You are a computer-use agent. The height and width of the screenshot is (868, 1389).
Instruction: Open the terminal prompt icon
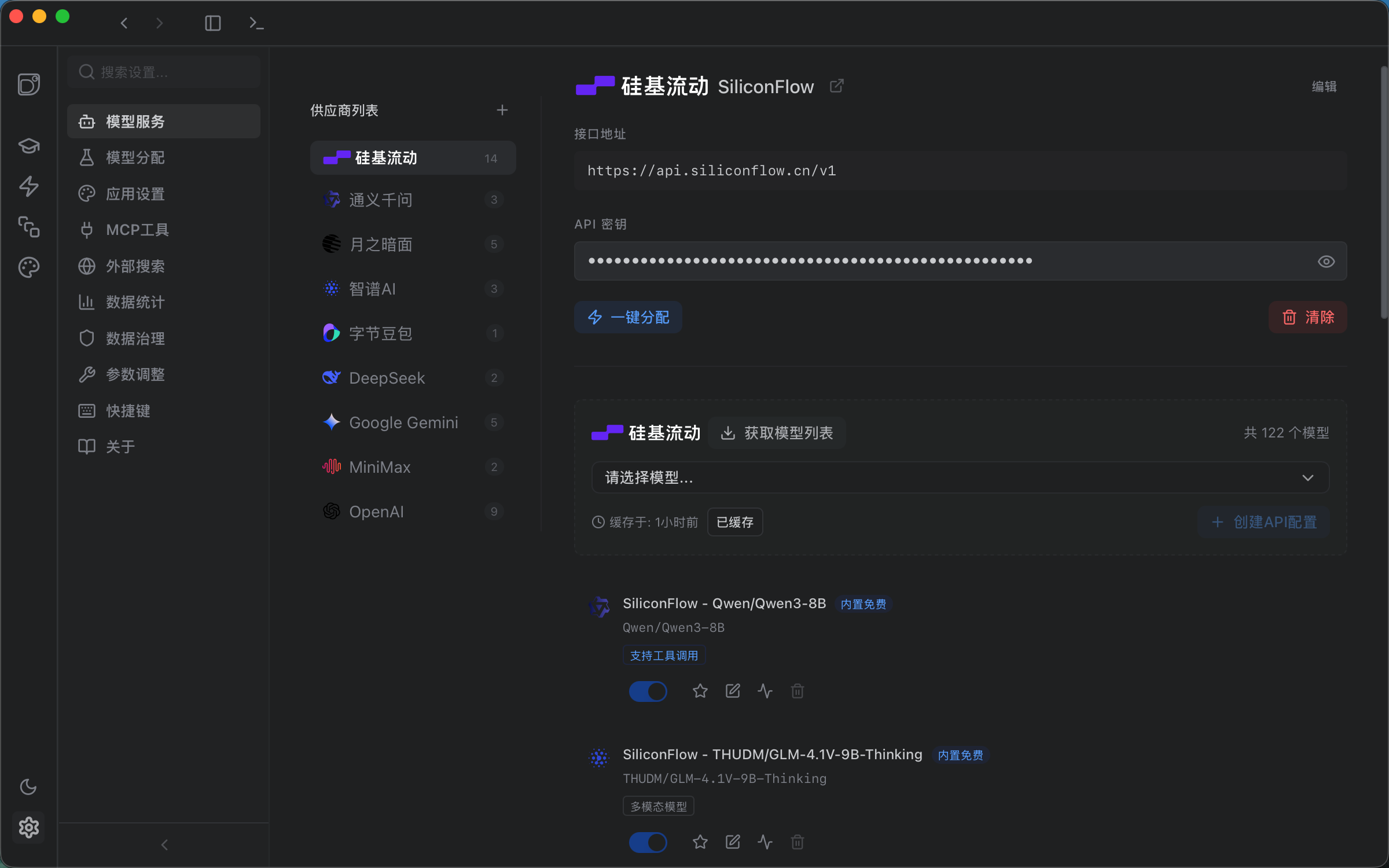click(256, 23)
